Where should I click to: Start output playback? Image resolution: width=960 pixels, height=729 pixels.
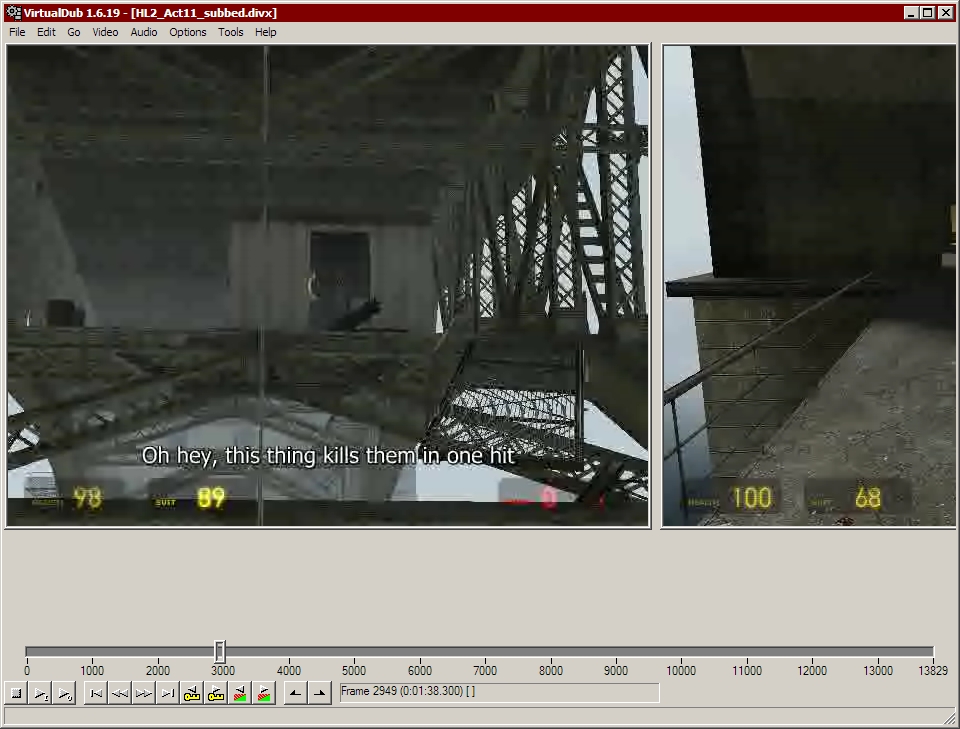pos(64,693)
